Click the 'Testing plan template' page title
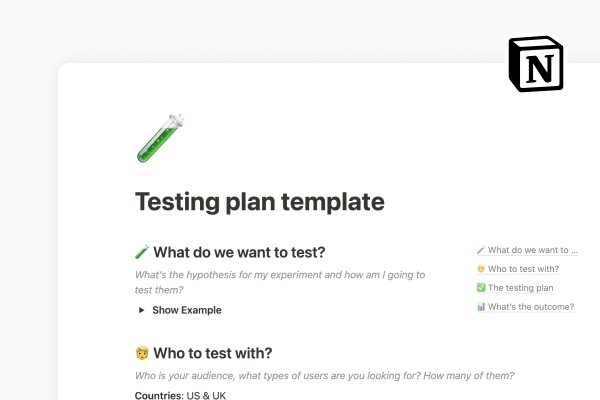This screenshot has width=600, height=400. tap(259, 201)
